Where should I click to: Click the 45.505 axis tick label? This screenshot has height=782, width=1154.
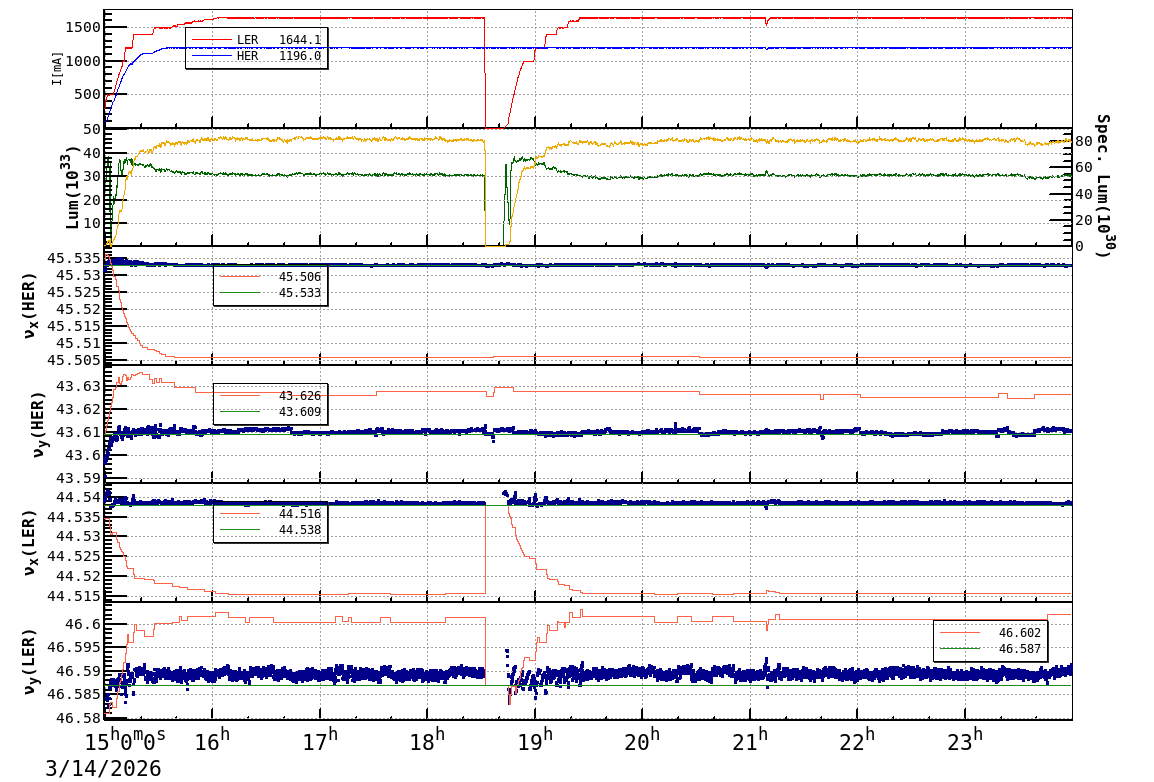click(74, 360)
